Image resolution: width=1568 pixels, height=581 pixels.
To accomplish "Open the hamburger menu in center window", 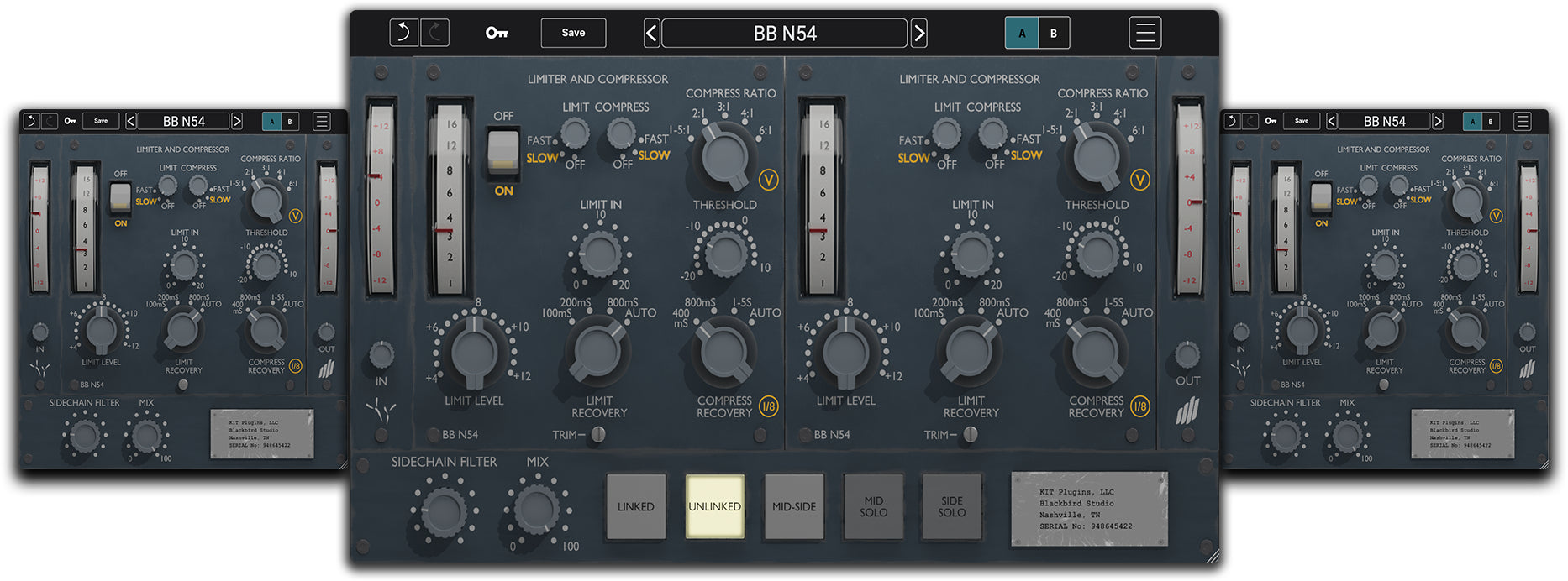I will coord(1145,33).
